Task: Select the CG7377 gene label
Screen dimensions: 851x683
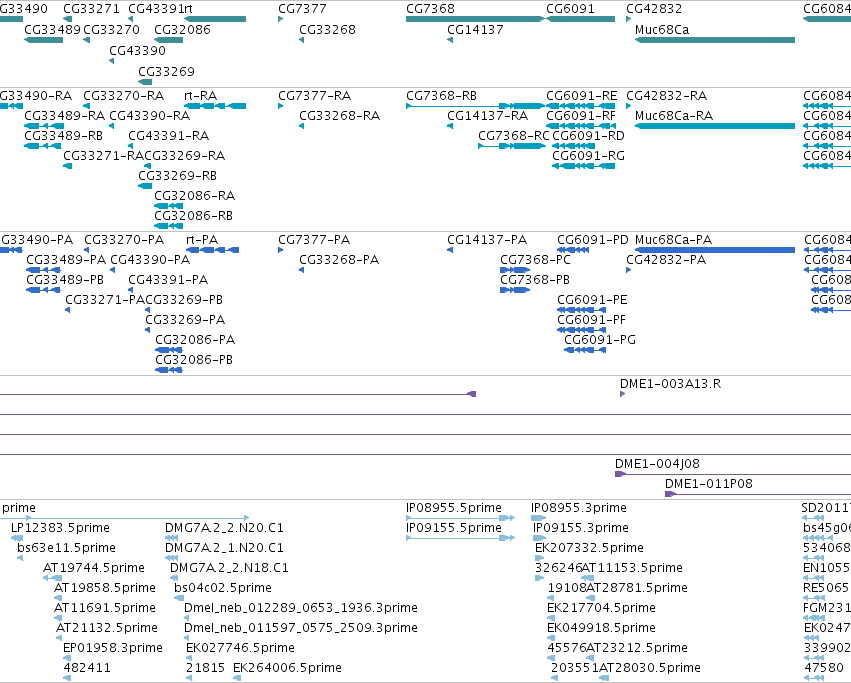Action: click(x=302, y=9)
